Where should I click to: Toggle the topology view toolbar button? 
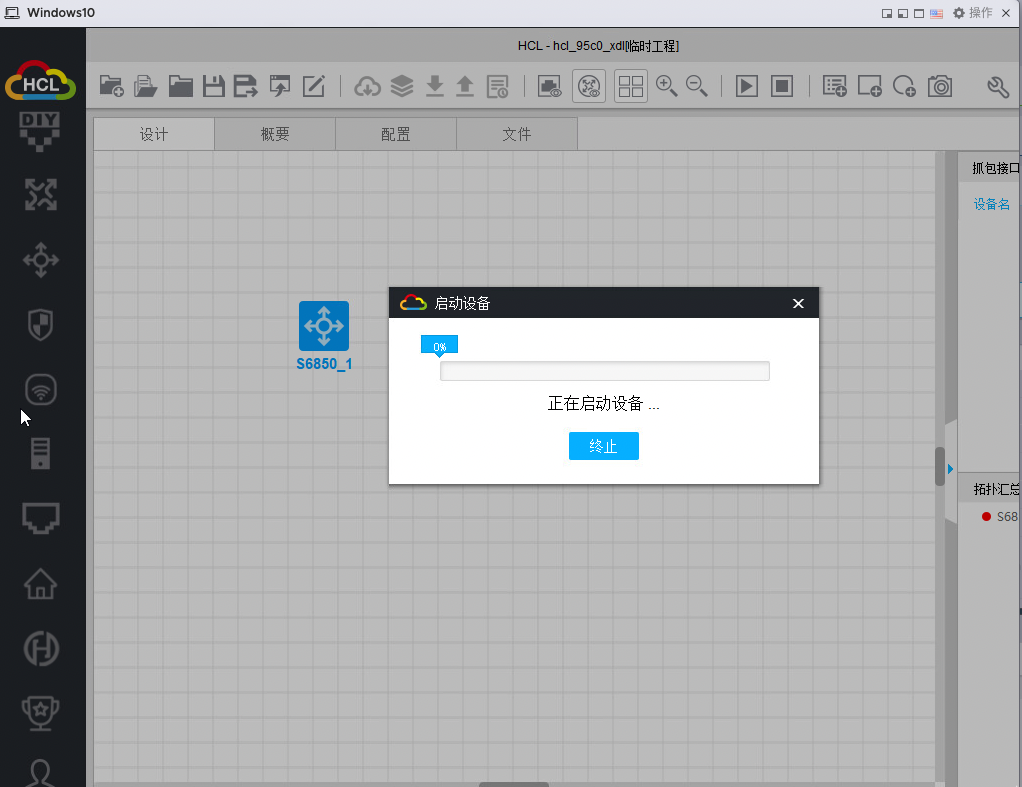point(589,86)
